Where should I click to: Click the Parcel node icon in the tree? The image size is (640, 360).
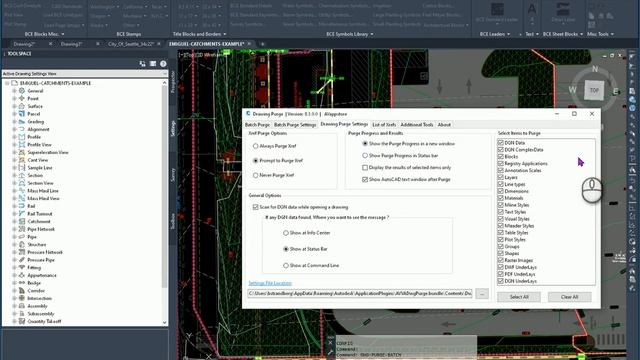point(22,114)
